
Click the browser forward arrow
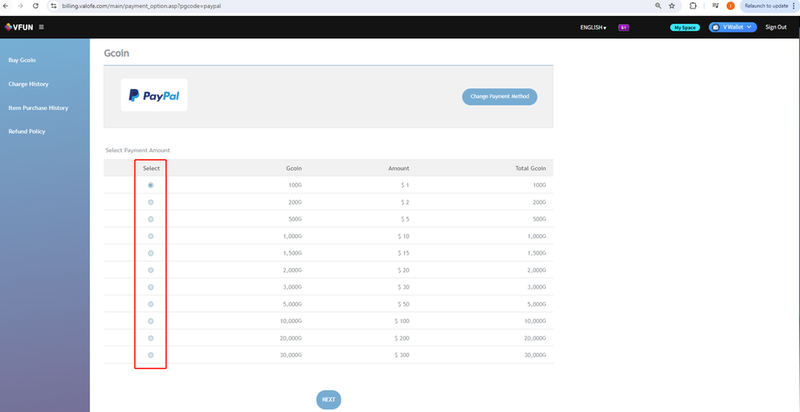point(20,6)
